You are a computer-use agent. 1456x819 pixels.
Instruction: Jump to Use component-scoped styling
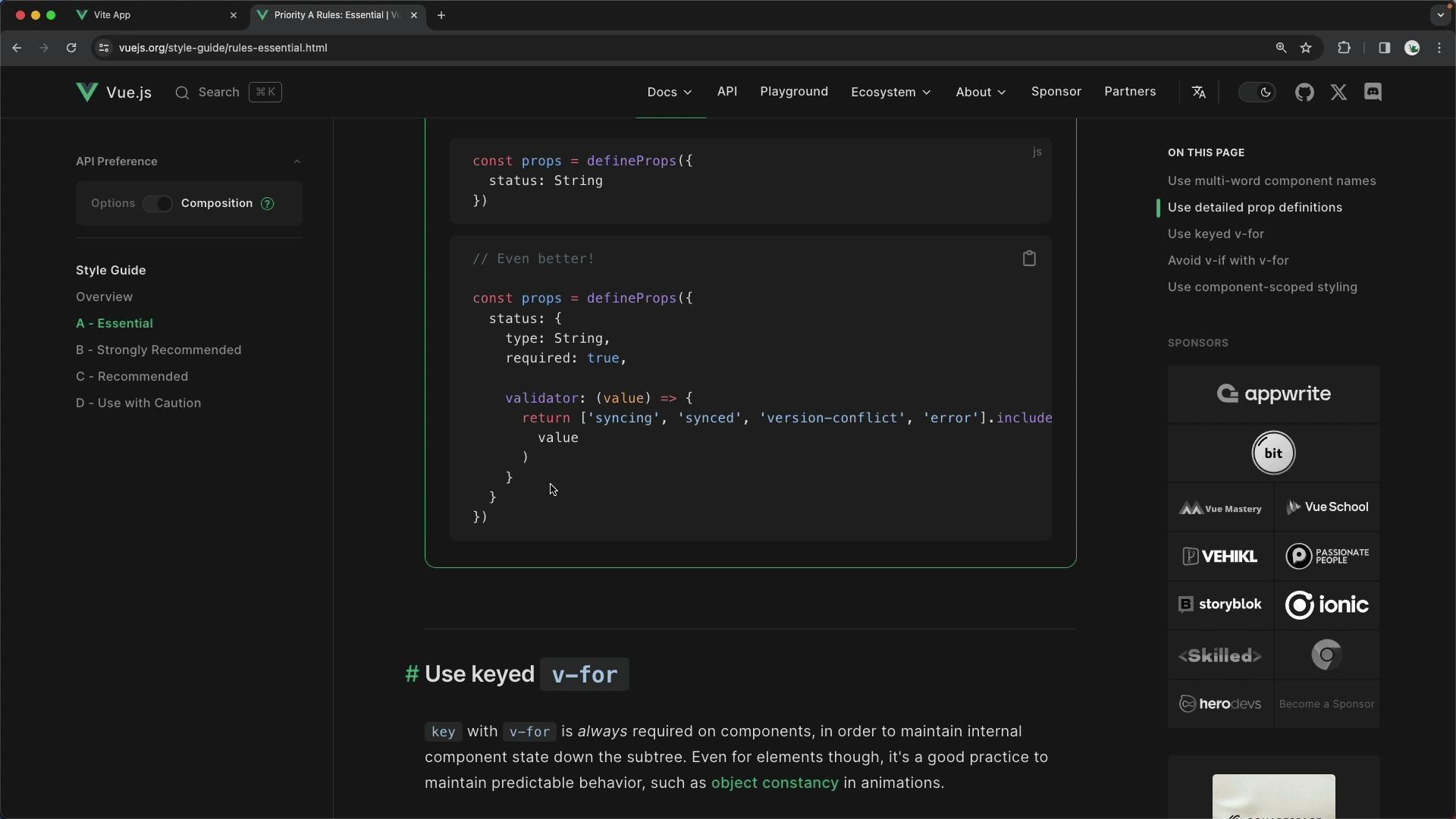pos(1263,287)
